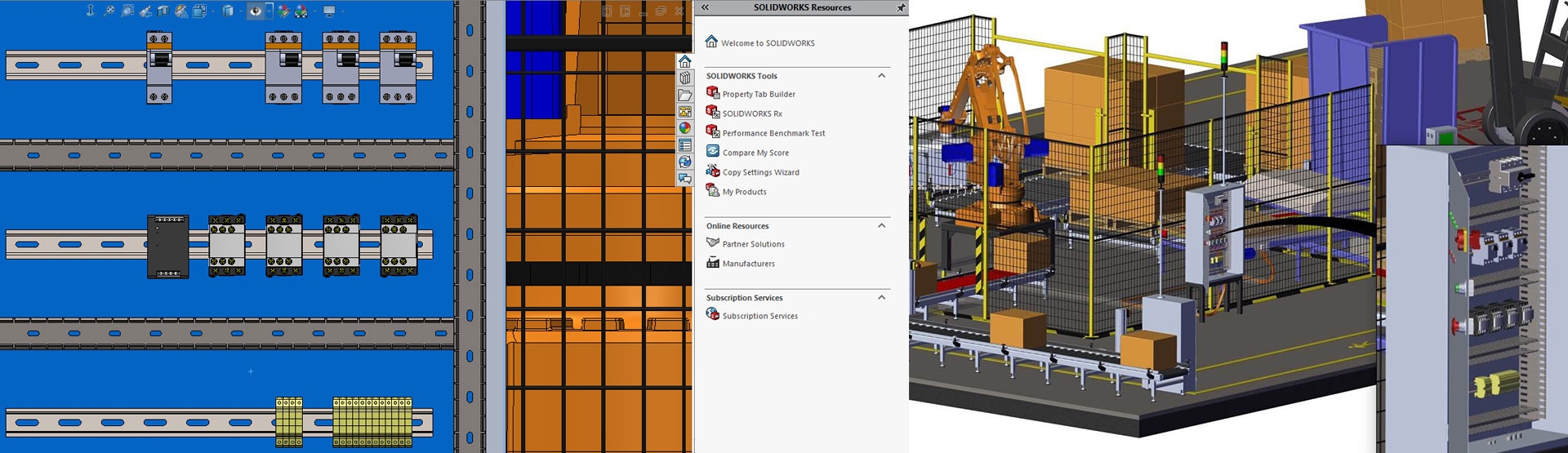Open Compare My Score
This screenshot has width=1568, height=453.
746,153
